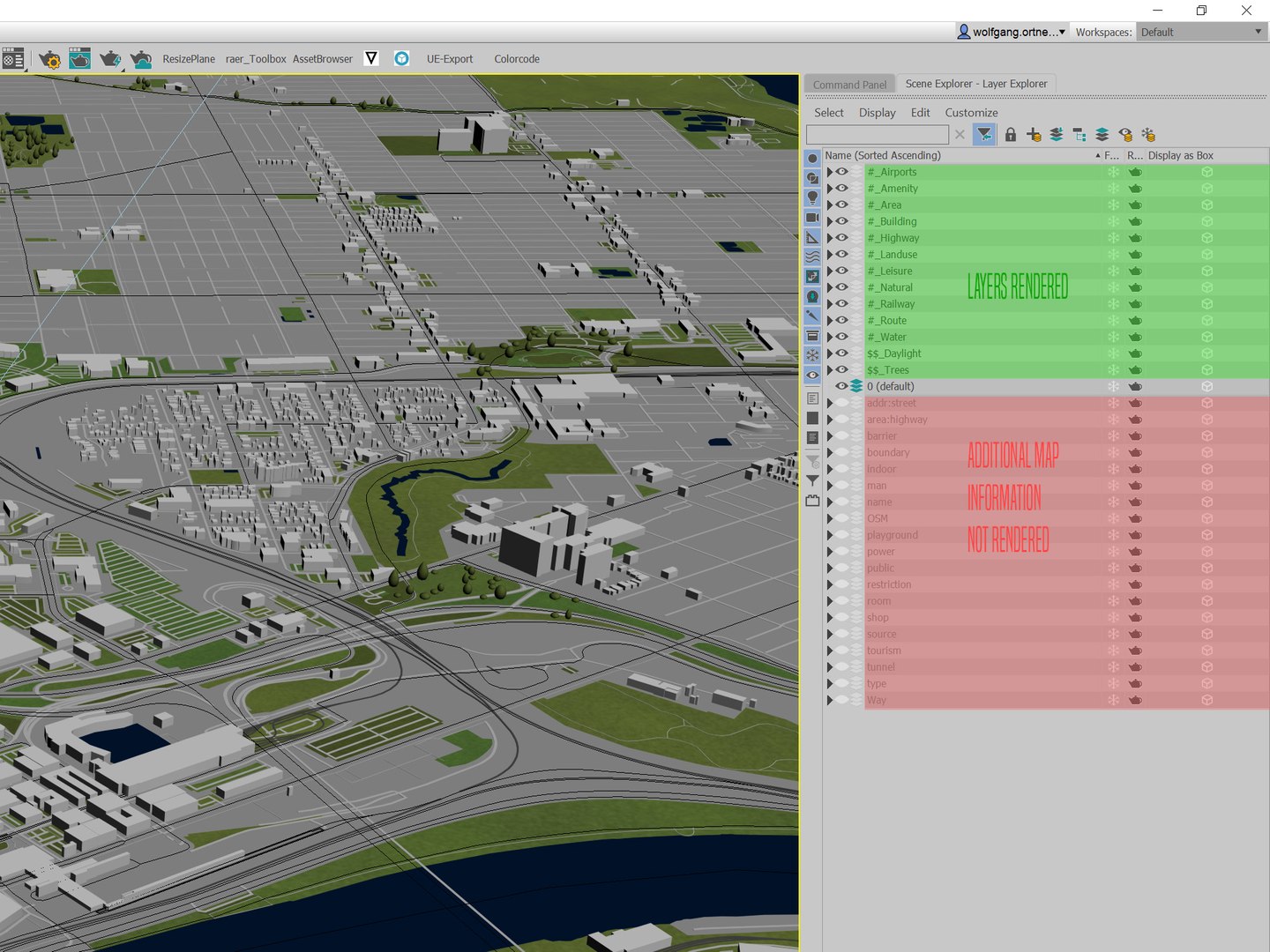This screenshot has height=952, width=1270.
Task: Toggle Display Cameras filter icon
Action: [812, 218]
